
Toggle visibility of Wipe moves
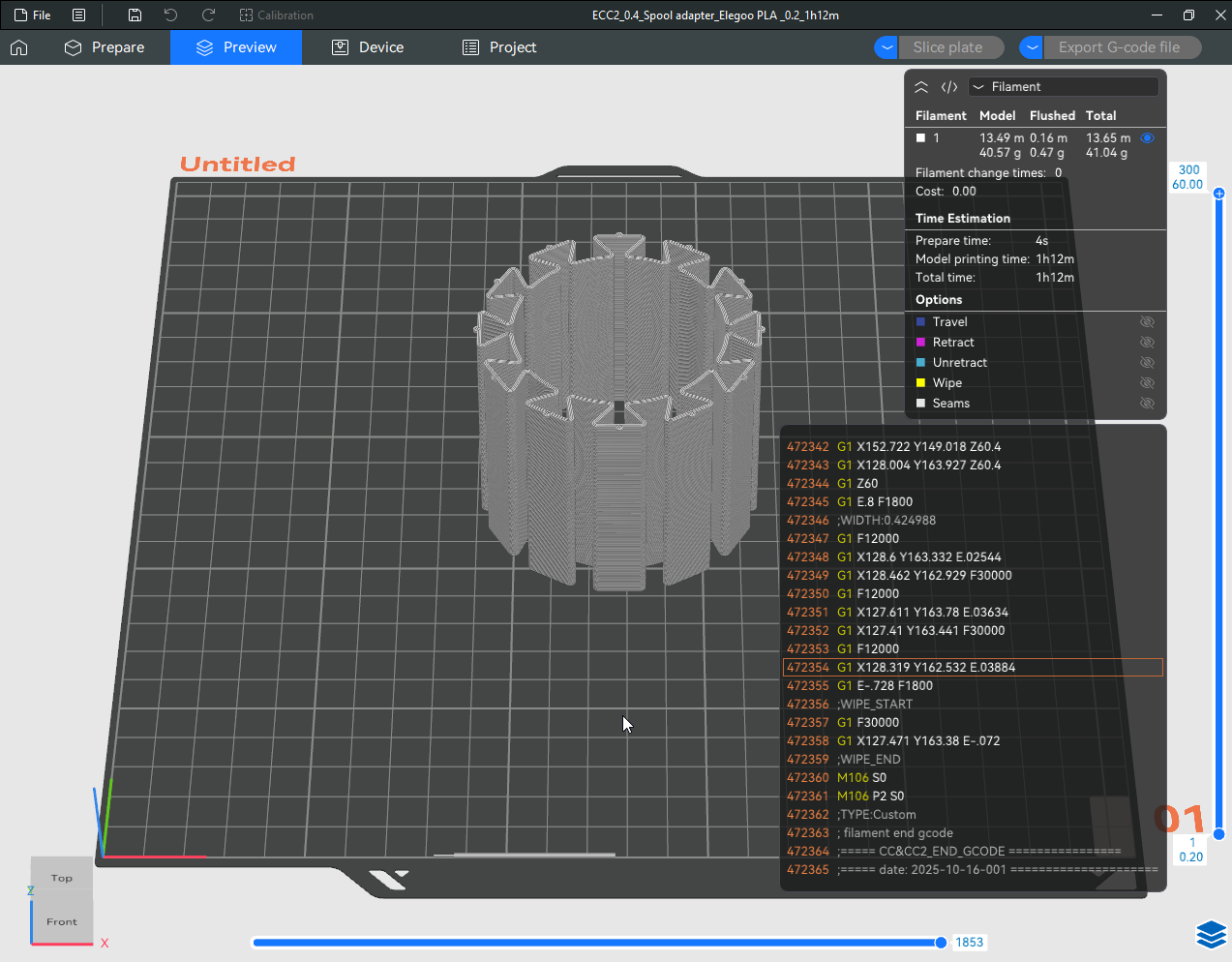click(x=1147, y=383)
